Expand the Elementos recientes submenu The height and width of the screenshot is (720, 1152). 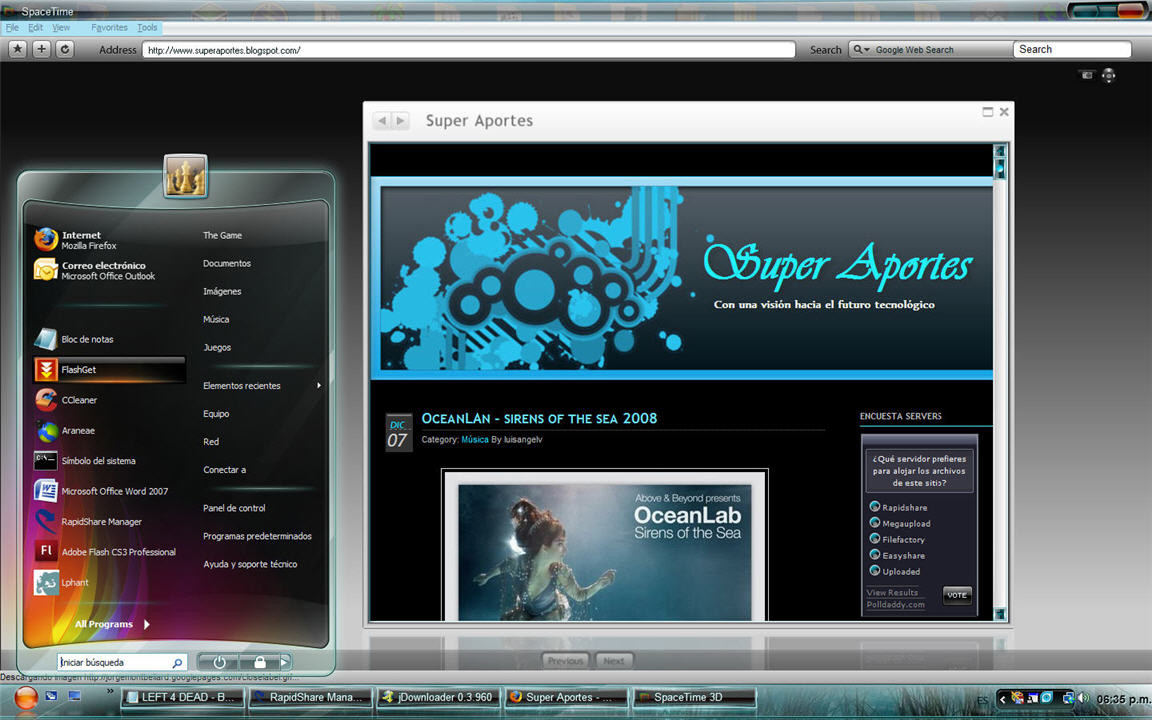pos(262,385)
